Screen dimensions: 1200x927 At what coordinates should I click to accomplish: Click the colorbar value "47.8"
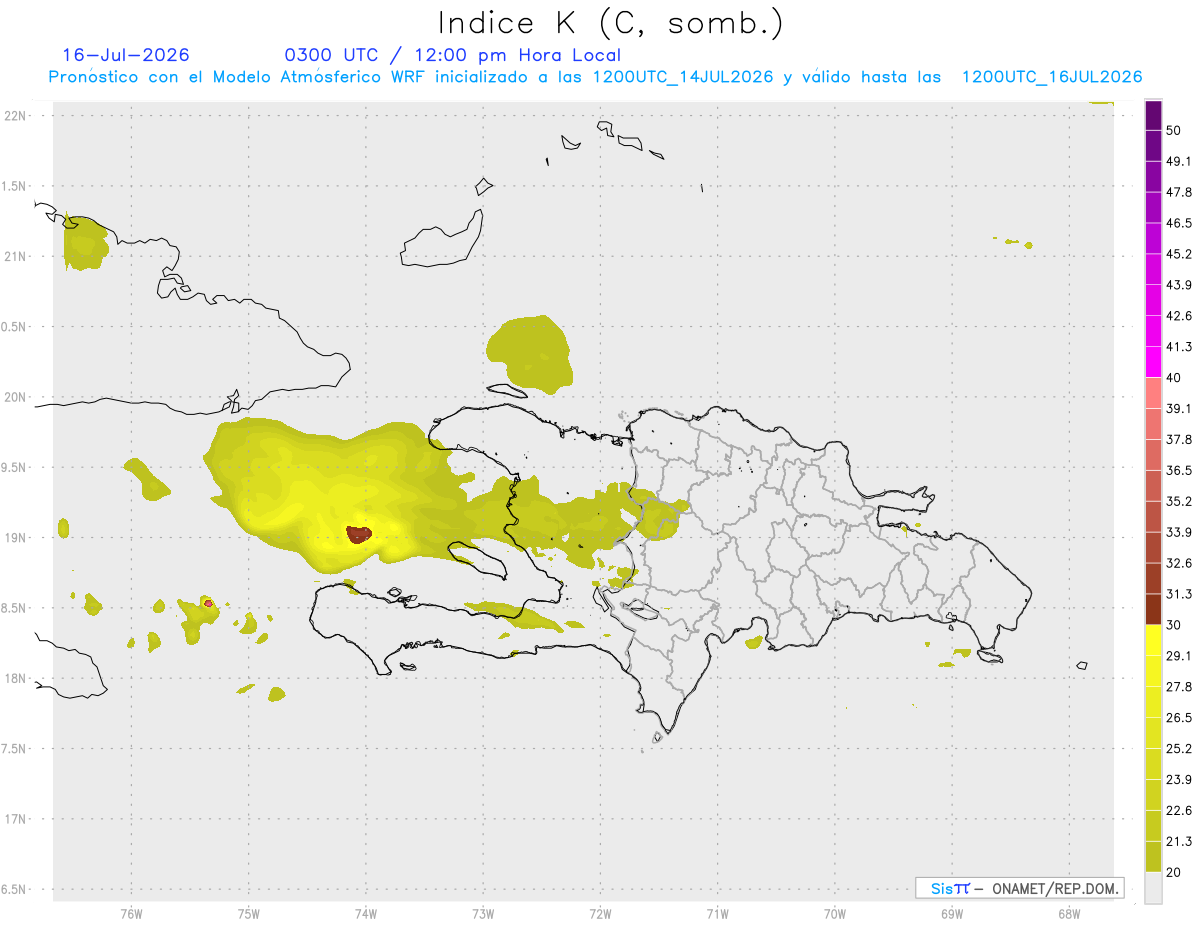coord(1179,192)
